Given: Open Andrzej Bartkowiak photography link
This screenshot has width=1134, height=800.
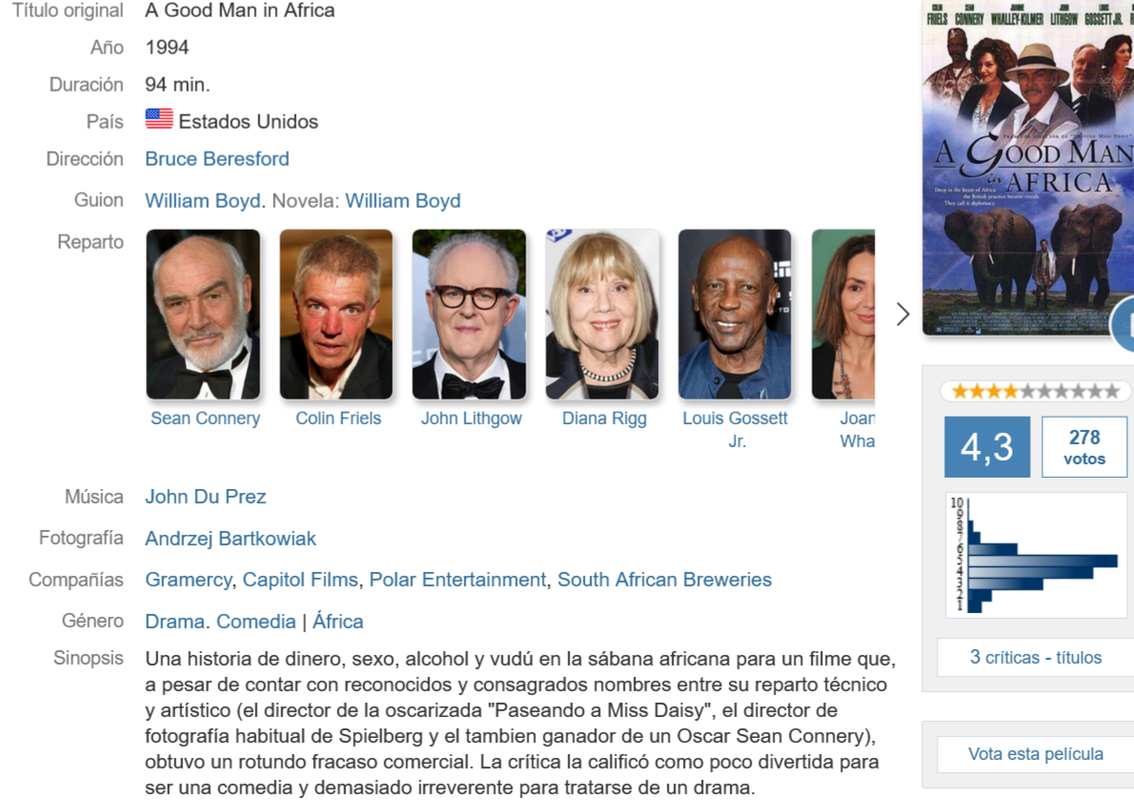Looking at the screenshot, I should tap(231, 539).
